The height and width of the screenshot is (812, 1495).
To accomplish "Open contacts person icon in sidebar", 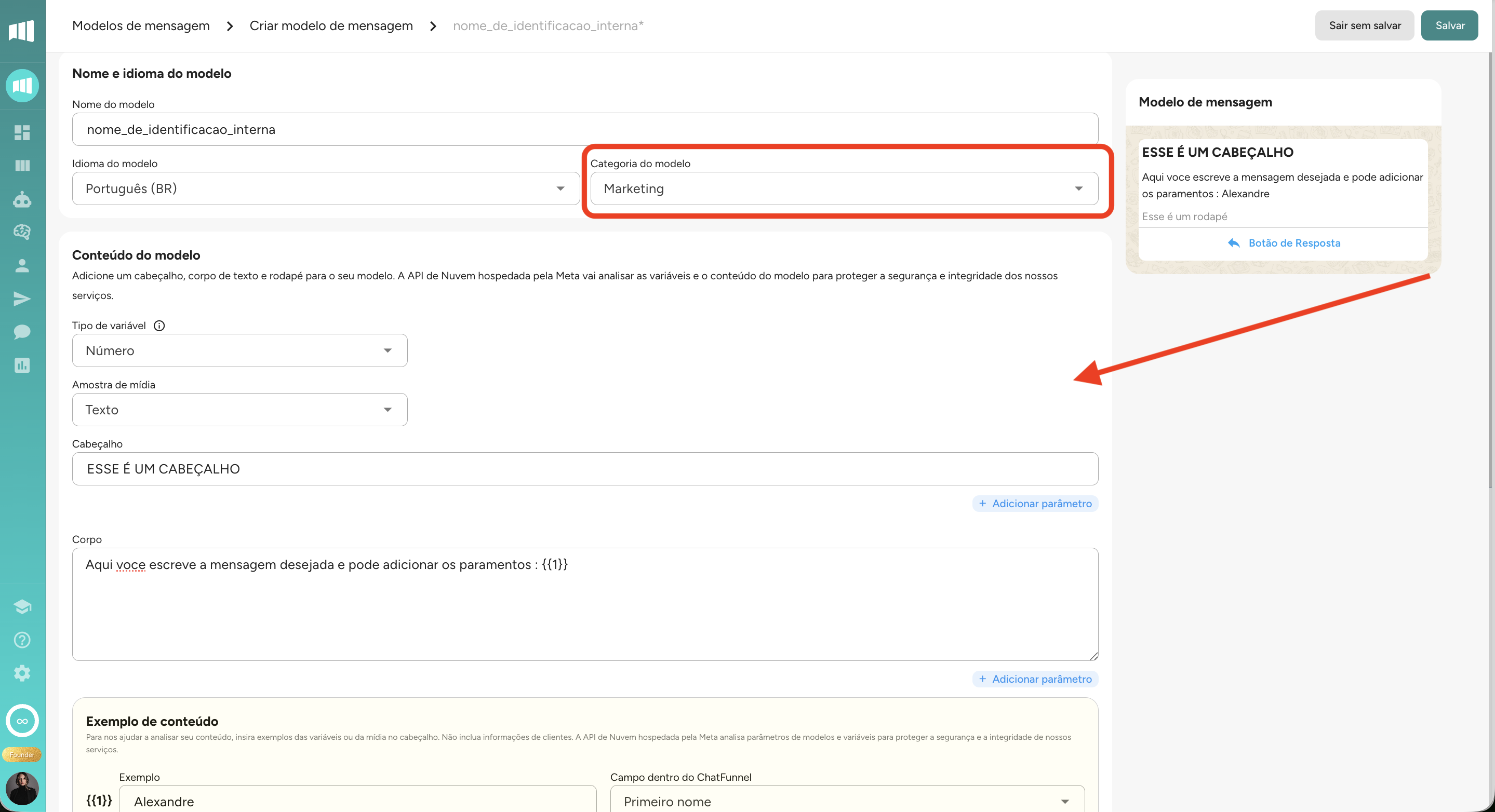I will (x=22, y=266).
